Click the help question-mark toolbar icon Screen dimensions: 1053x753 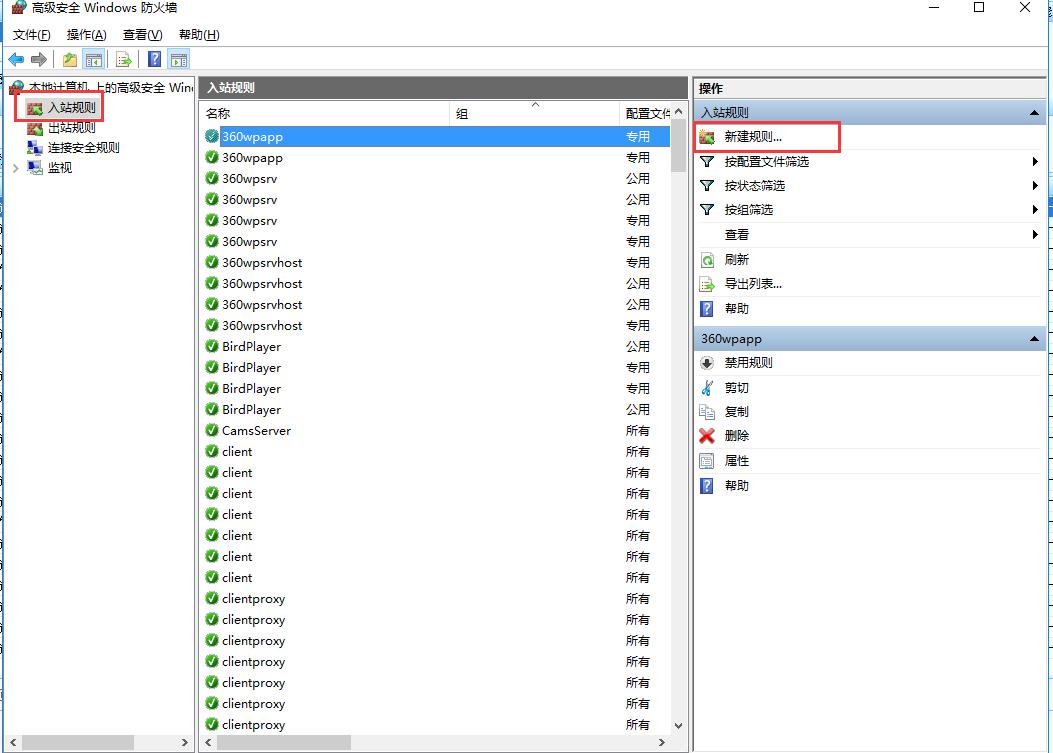154,60
